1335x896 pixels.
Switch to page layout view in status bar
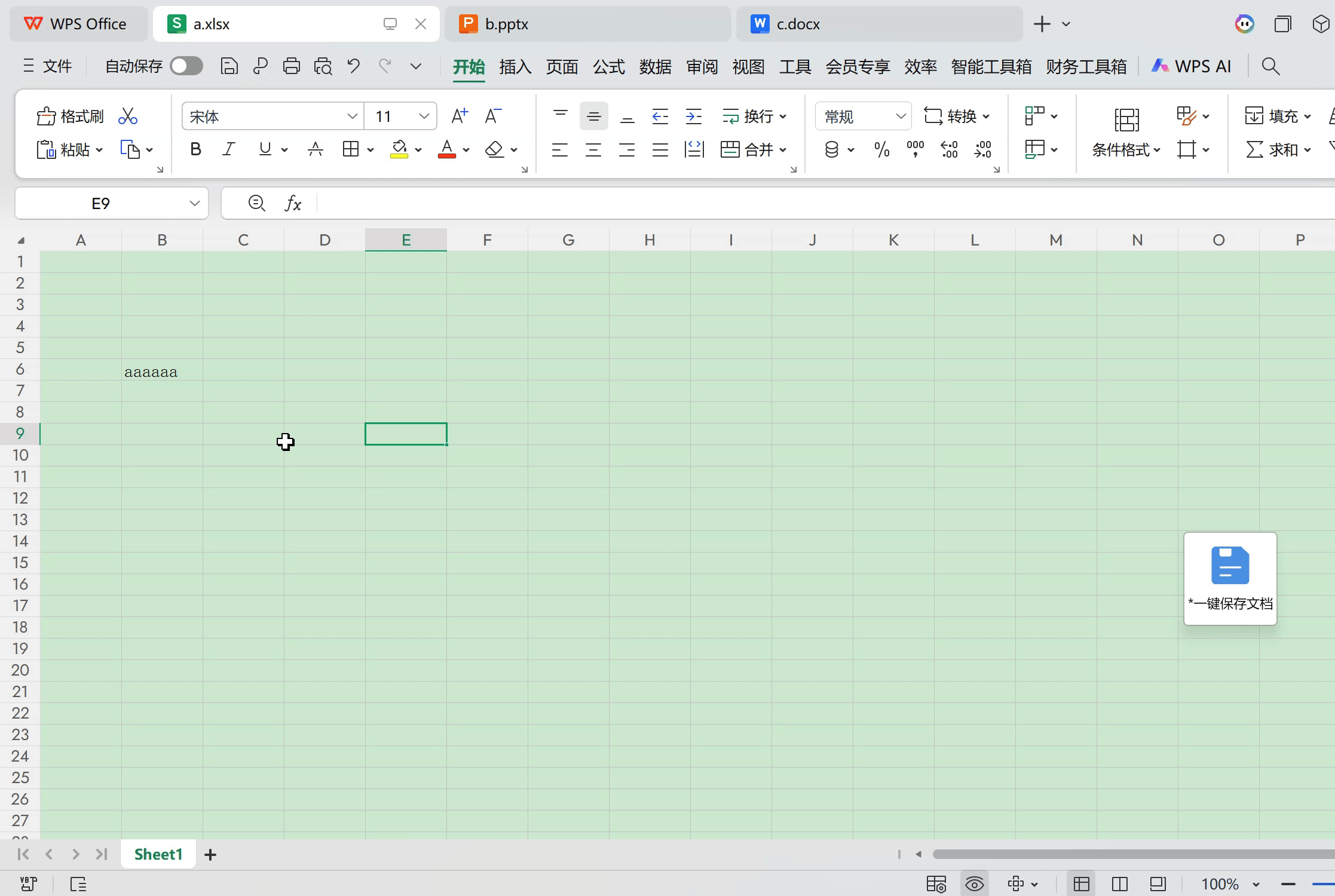(x=1158, y=884)
